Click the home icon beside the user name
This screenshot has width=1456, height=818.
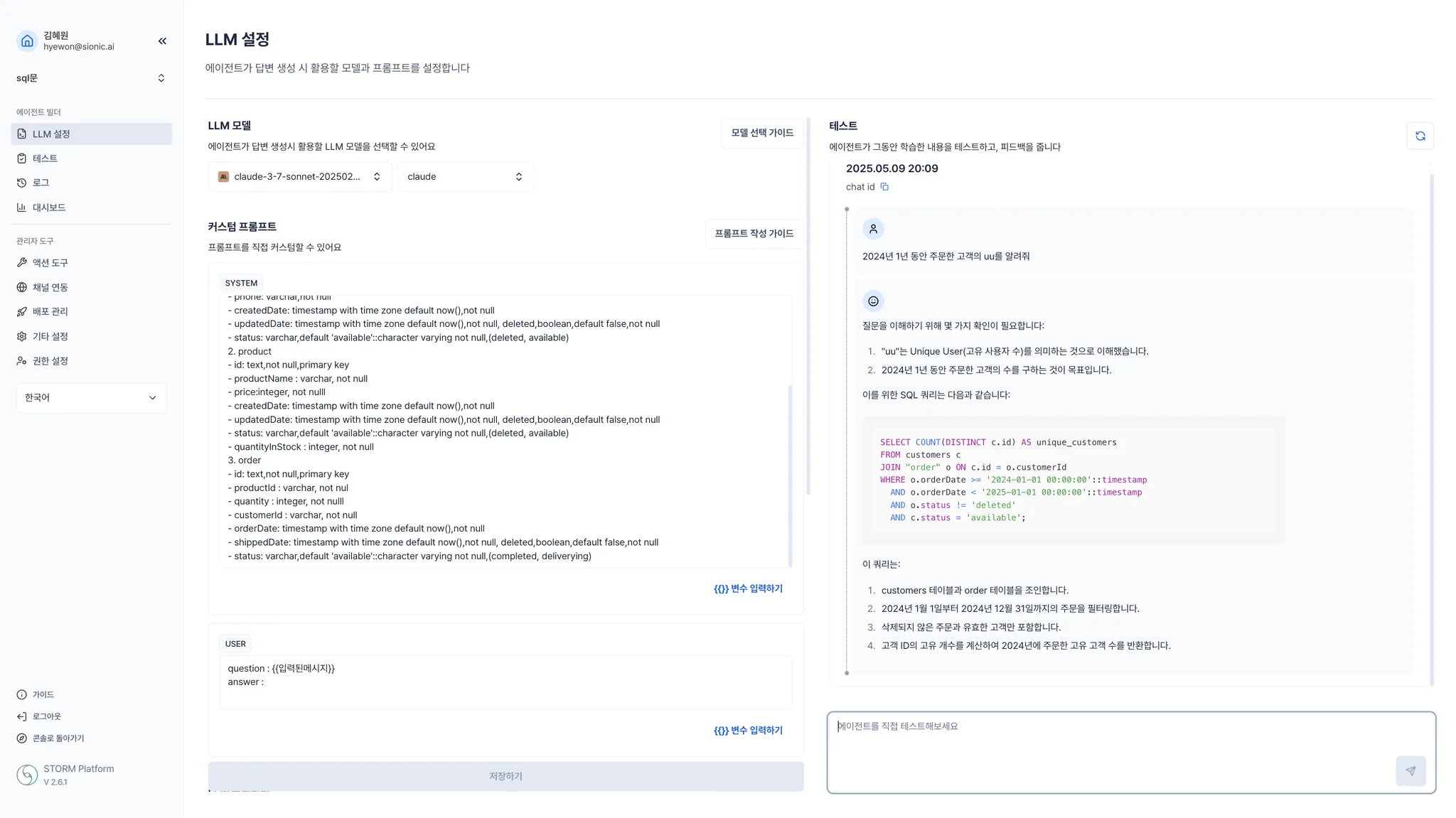(x=27, y=41)
